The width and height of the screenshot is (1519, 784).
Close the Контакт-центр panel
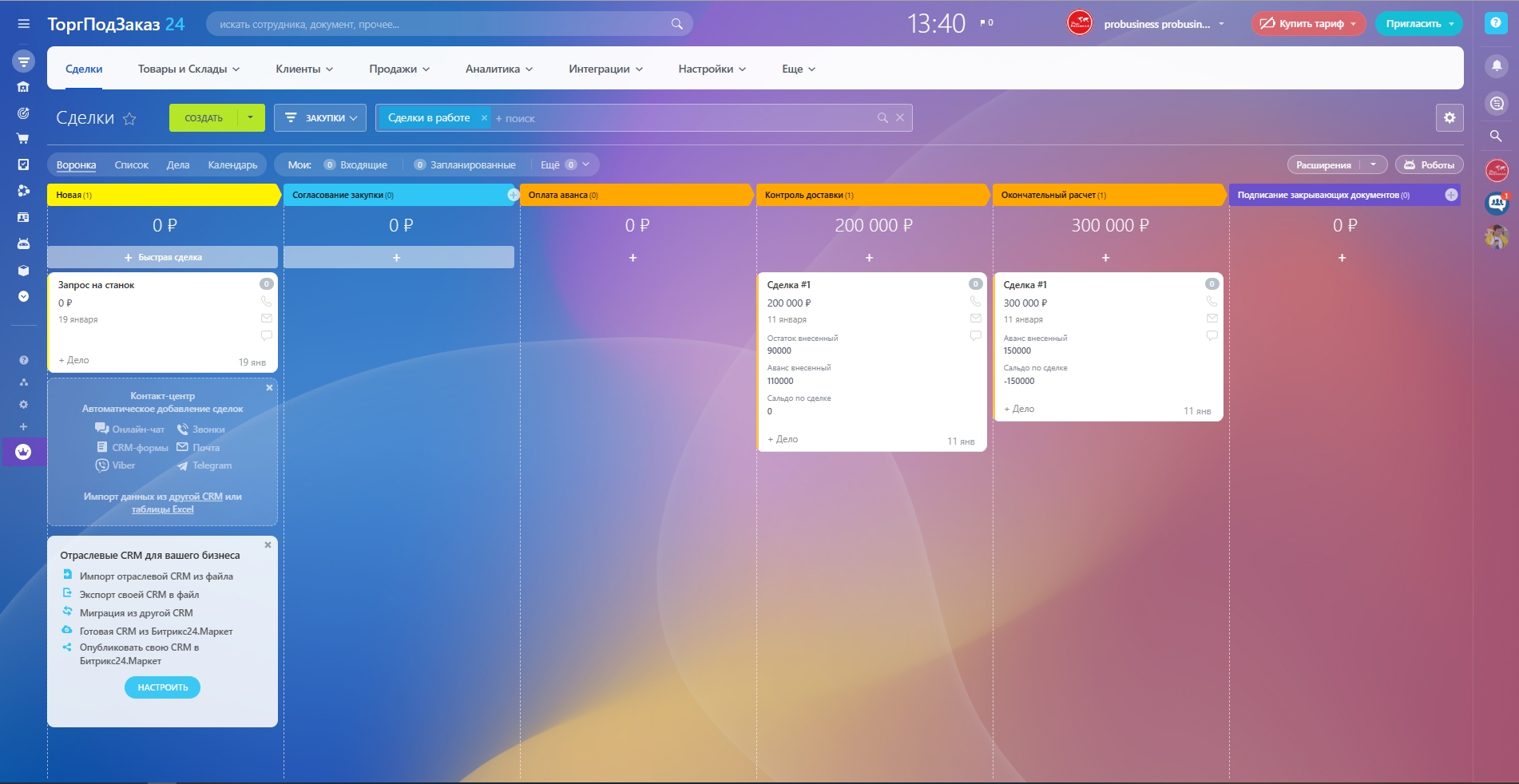269,388
